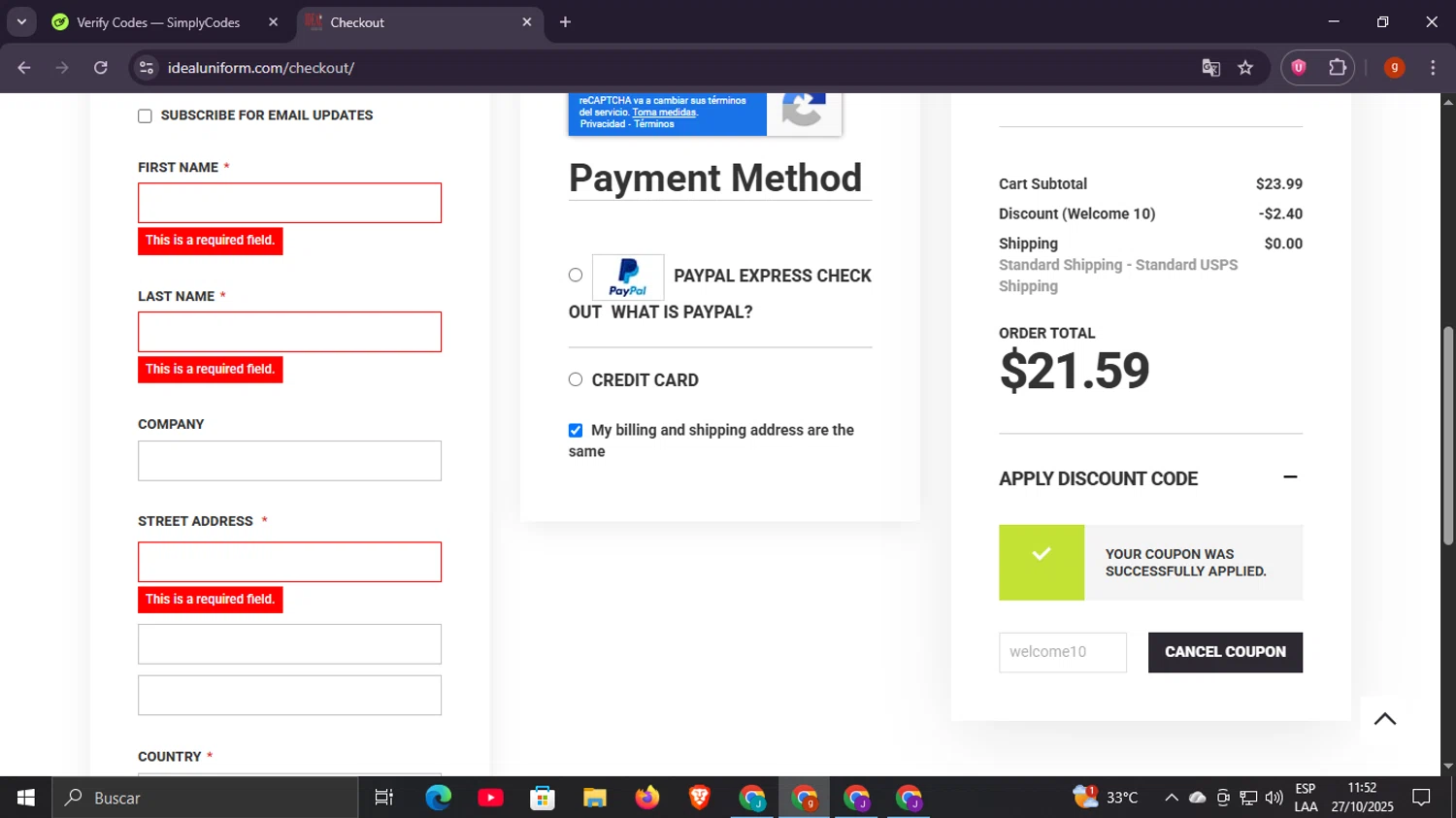Click the Discount (Welcome 10) row label
1456x818 pixels.
(1076, 213)
